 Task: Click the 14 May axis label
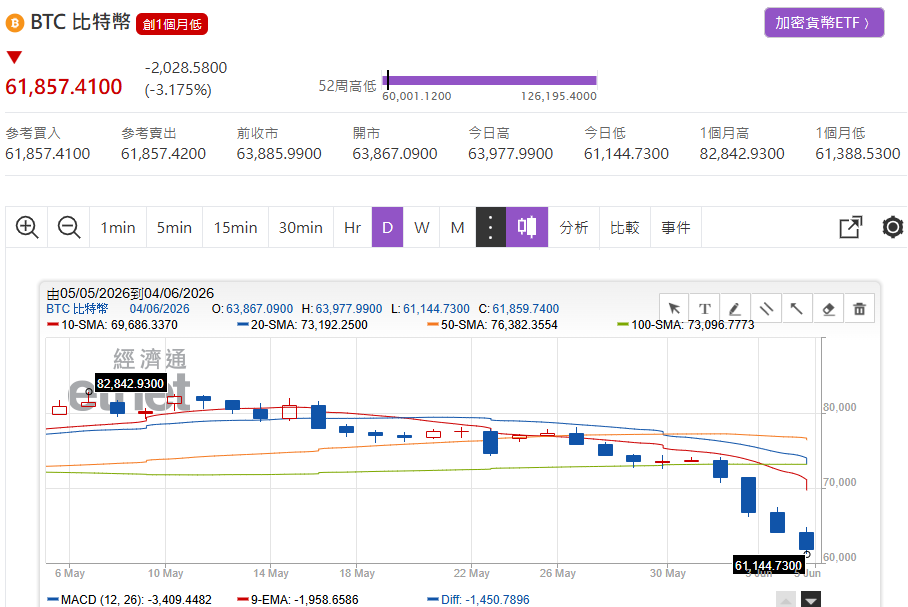(271, 573)
